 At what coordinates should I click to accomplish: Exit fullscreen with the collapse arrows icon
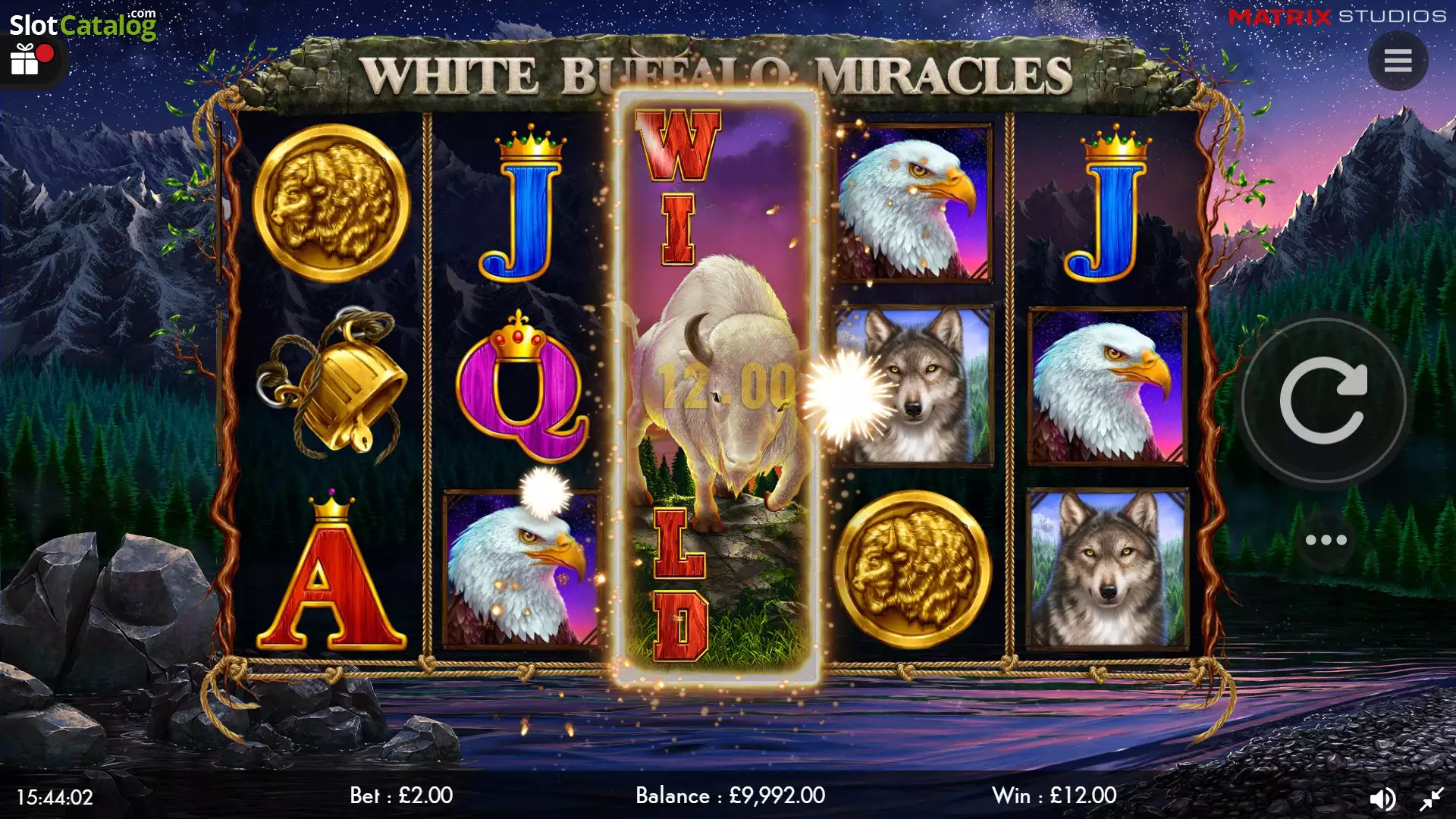coord(1432,799)
